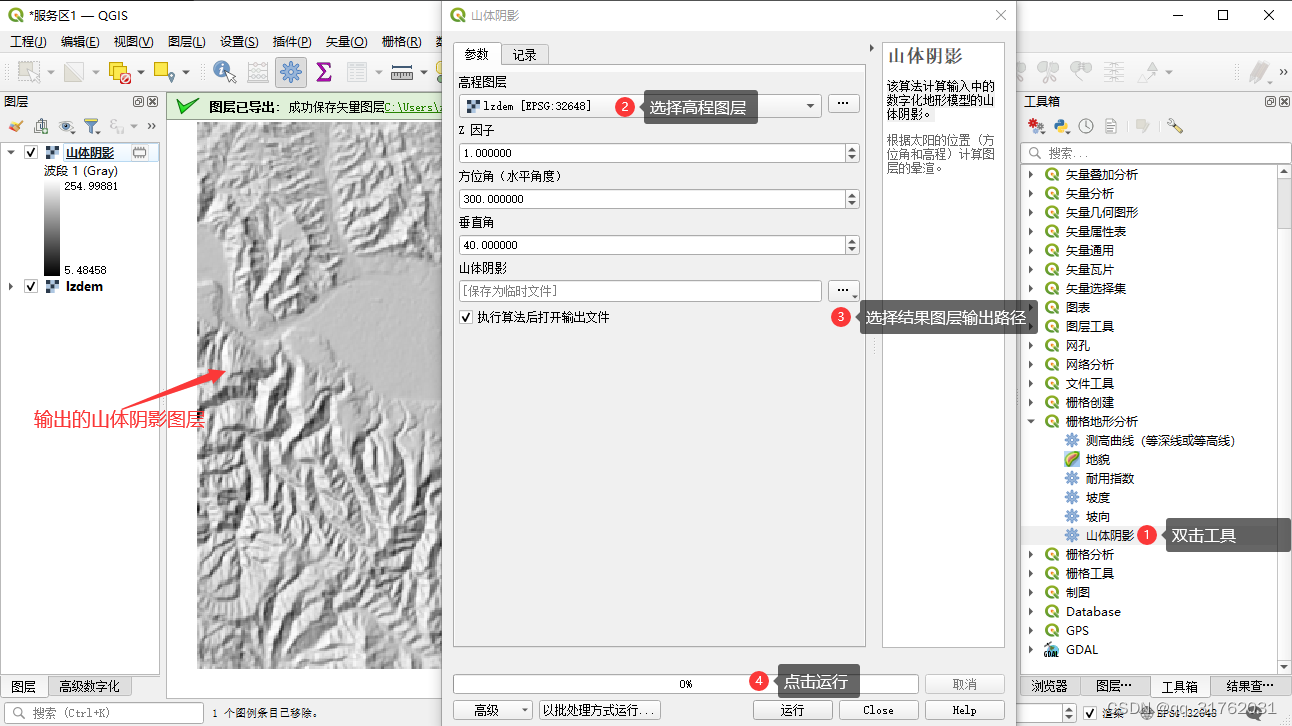Collapse the 栅格地形分析 group
1292x726 pixels.
[x=1033, y=421]
